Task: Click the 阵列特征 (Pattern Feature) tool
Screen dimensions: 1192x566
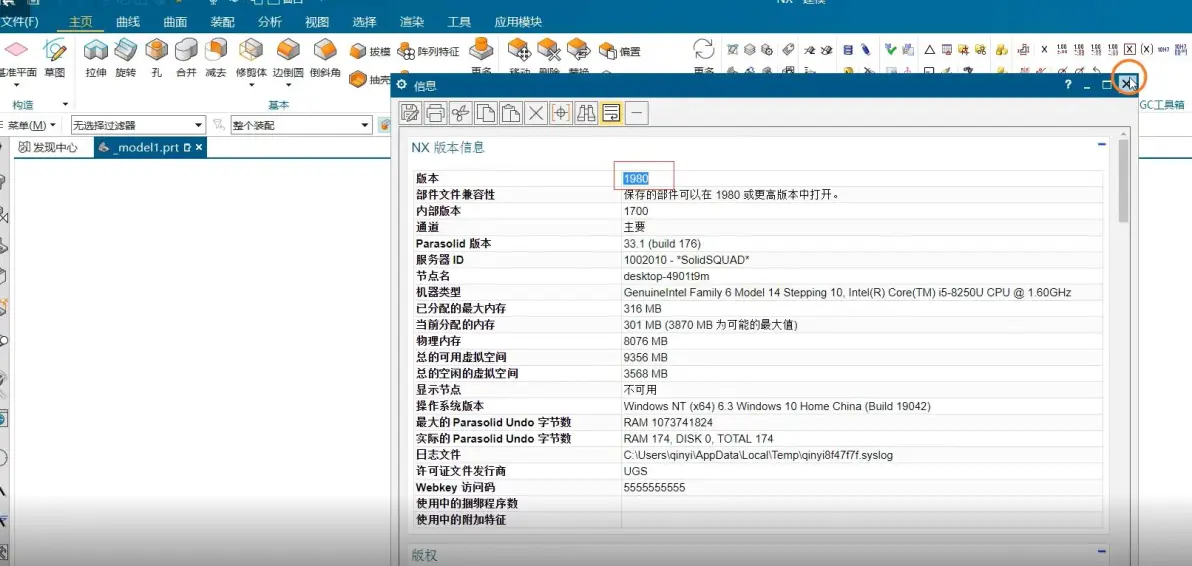Action: [429, 51]
